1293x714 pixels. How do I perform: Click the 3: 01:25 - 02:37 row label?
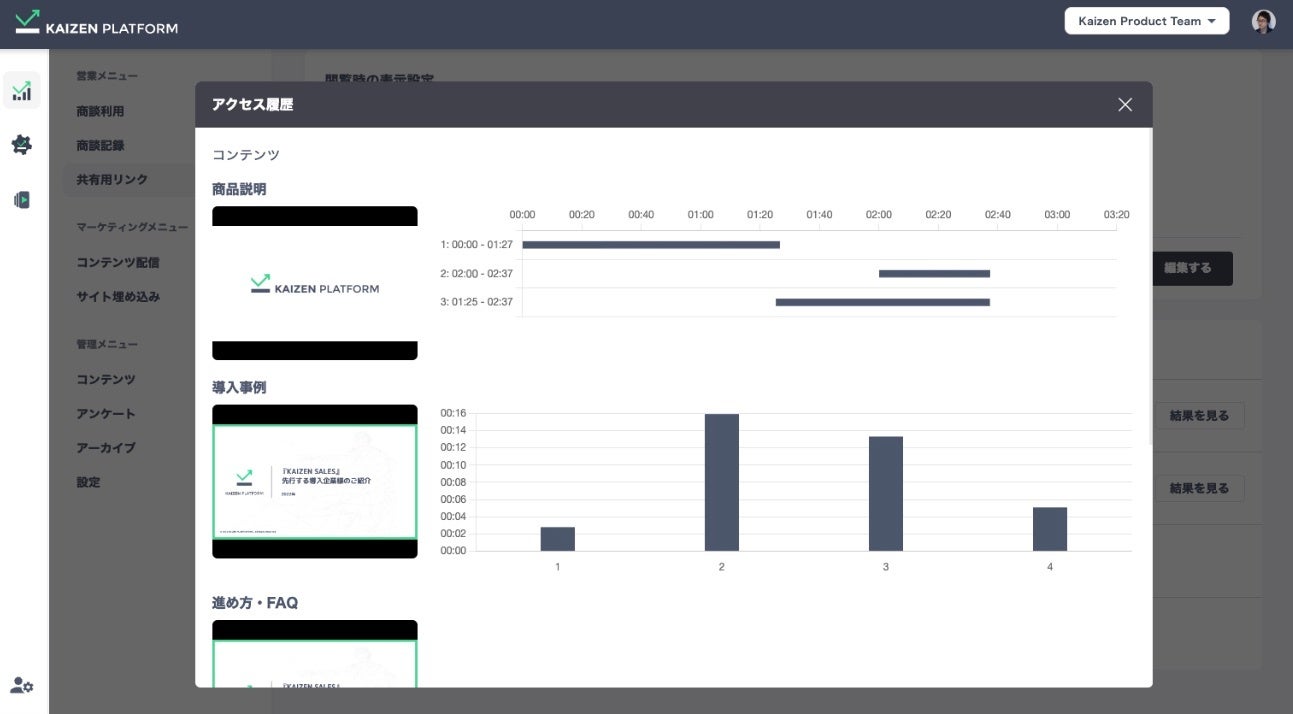(x=477, y=302)
